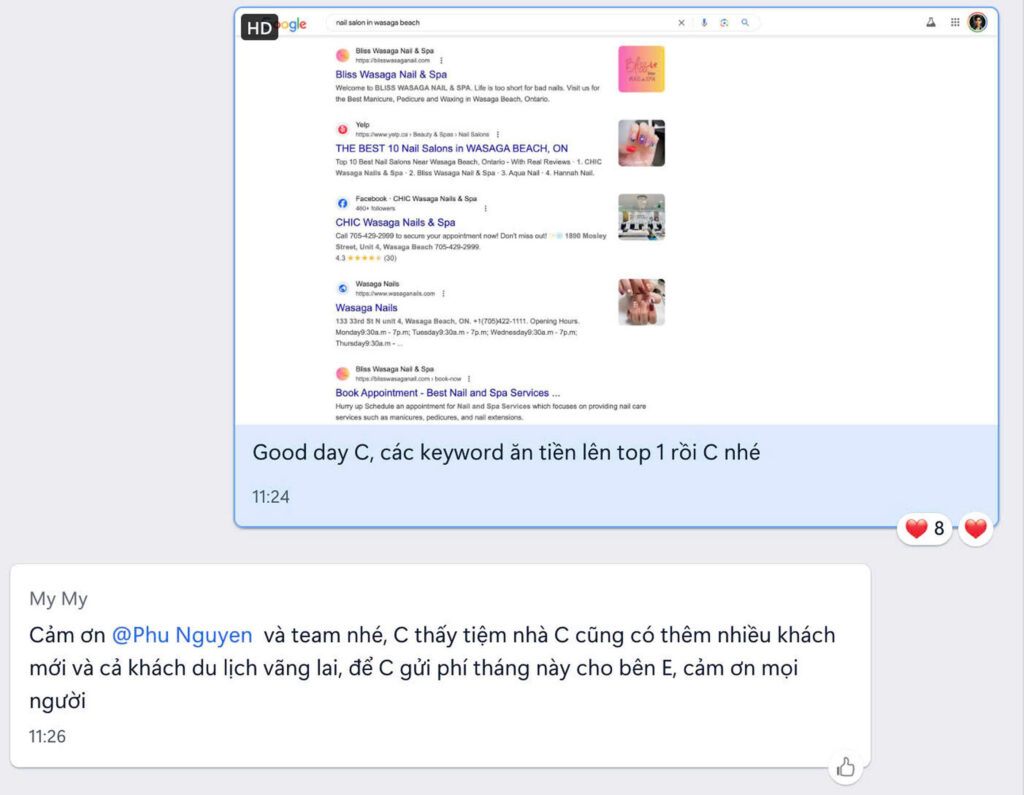
Task: Click the Google Lens image search icon
Action: 724,22
